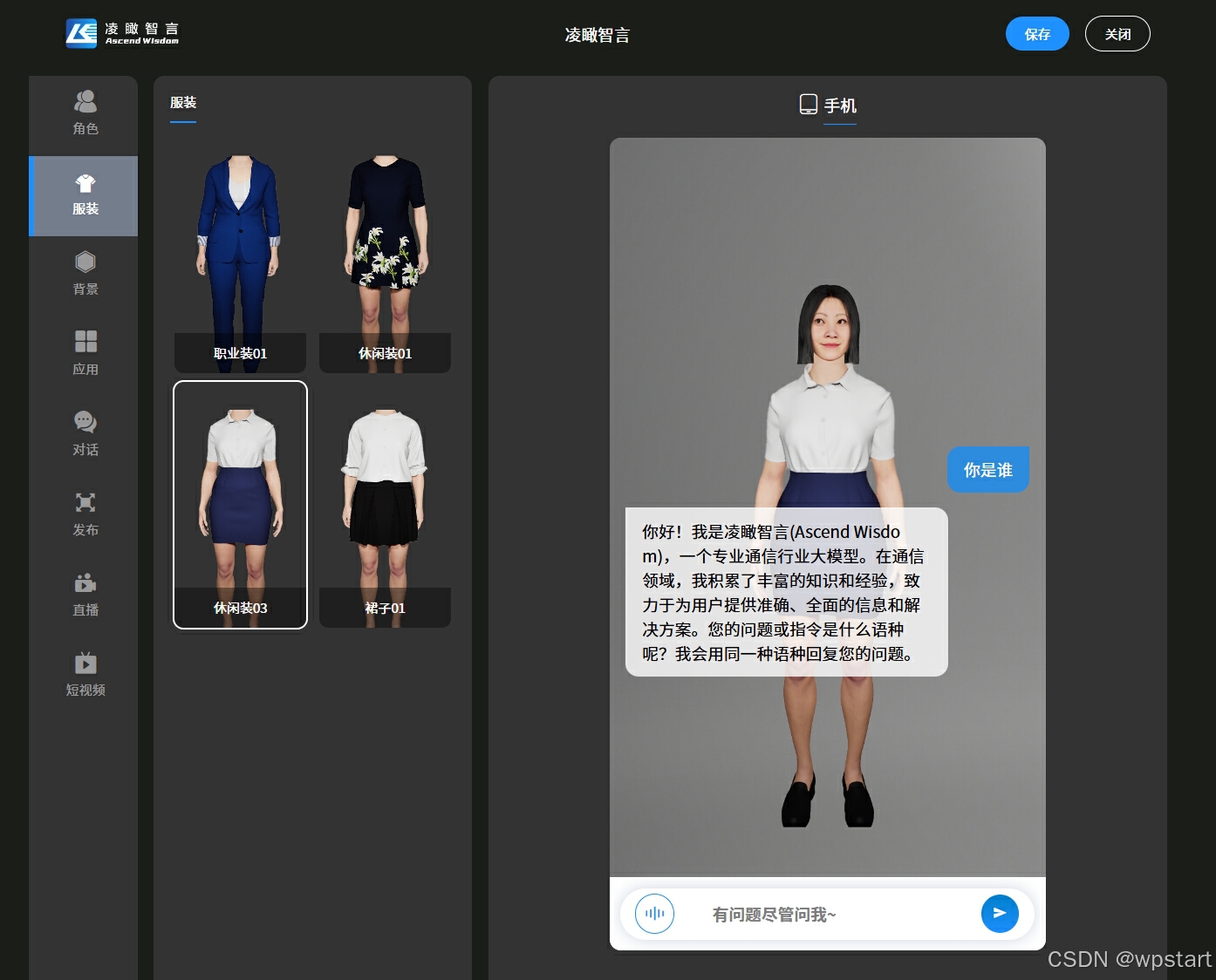Click the 凌瞰智言 page title text
The width and height of the screenshot is (1216, 980).
[598, 35]
